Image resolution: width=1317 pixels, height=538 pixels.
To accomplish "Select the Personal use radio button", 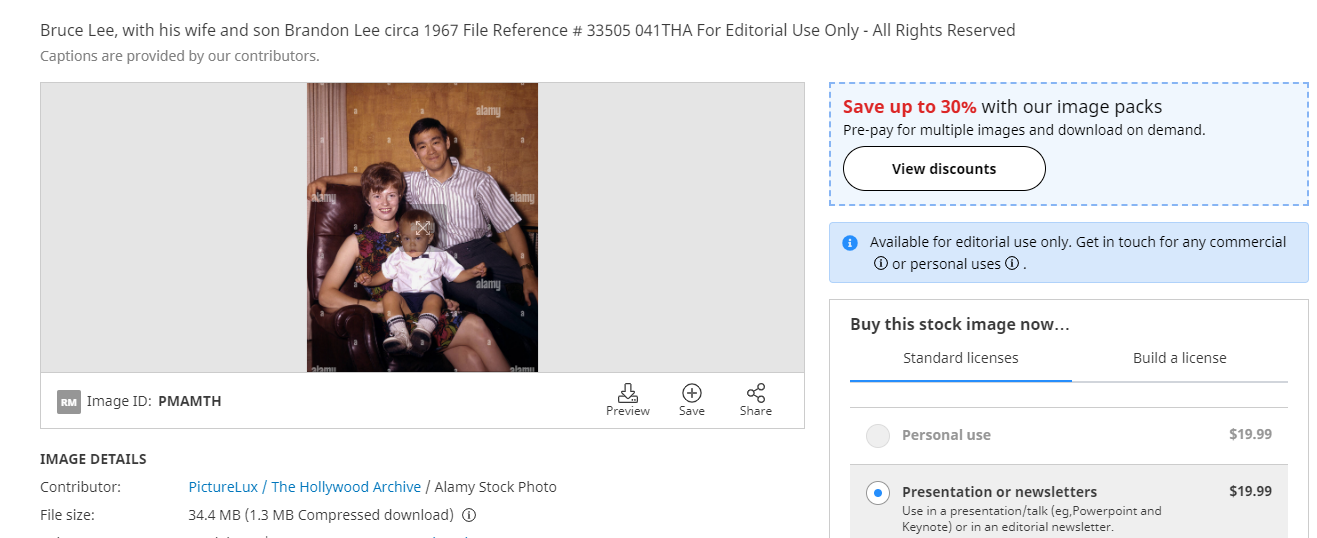I will point(877,436).
